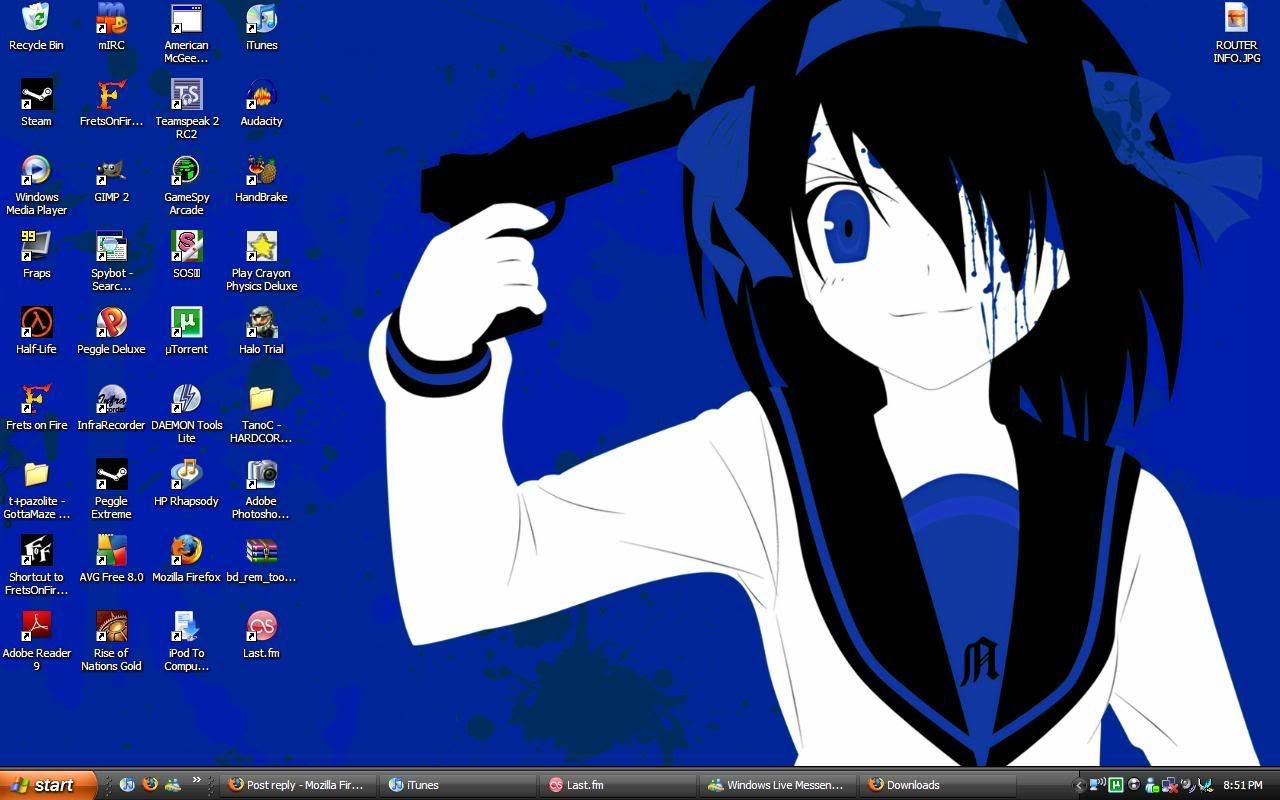Viewport: 1280px width, 800px height.
Task: Select the Halo Trial icon
Action: tap(261, 331)
